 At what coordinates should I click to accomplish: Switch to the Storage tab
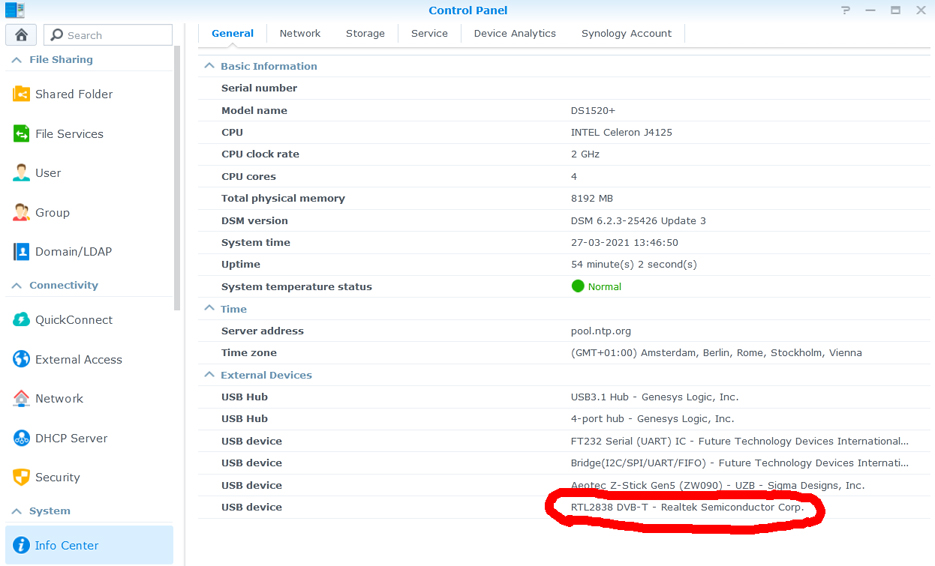[x=365, y=33]
